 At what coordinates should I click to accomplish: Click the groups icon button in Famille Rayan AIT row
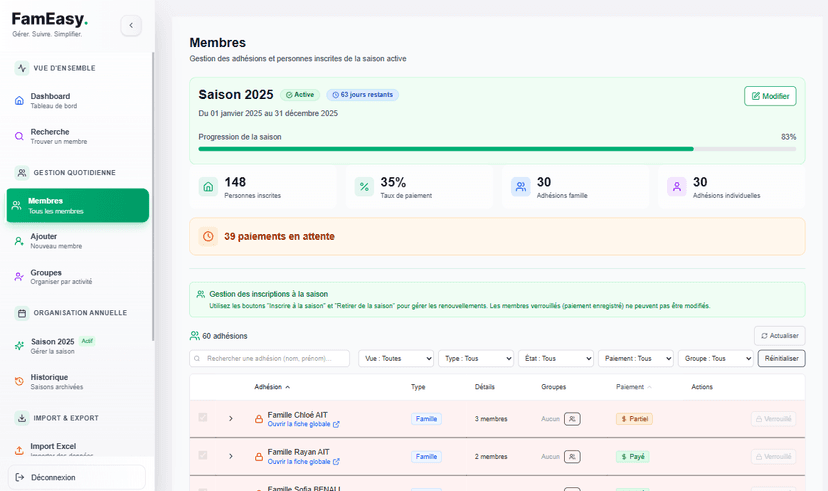(572, 457)
